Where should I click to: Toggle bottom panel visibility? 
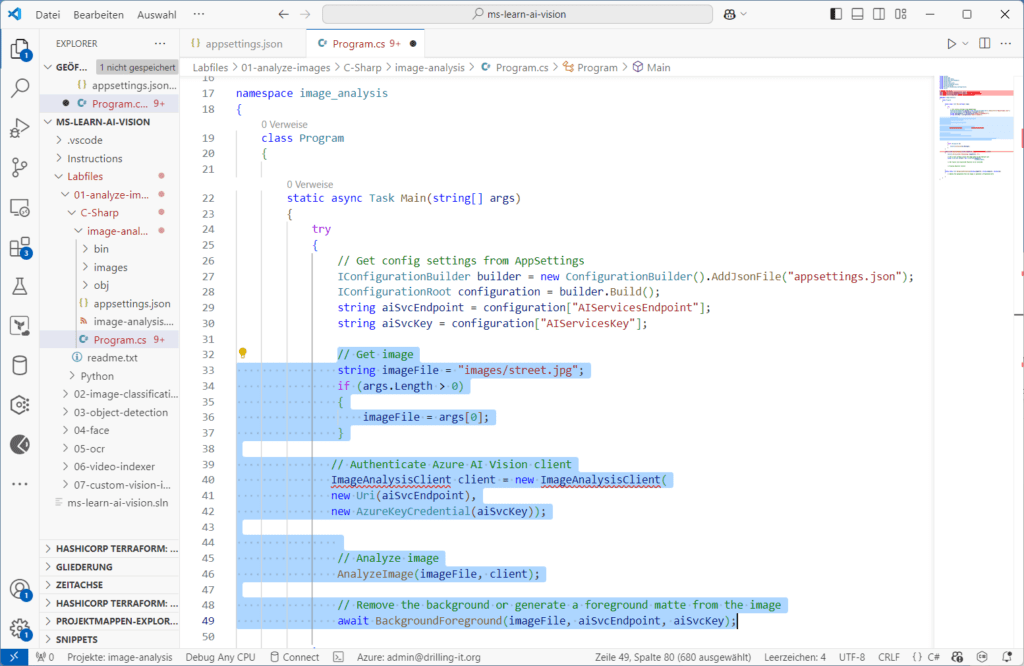click(857, 14)
